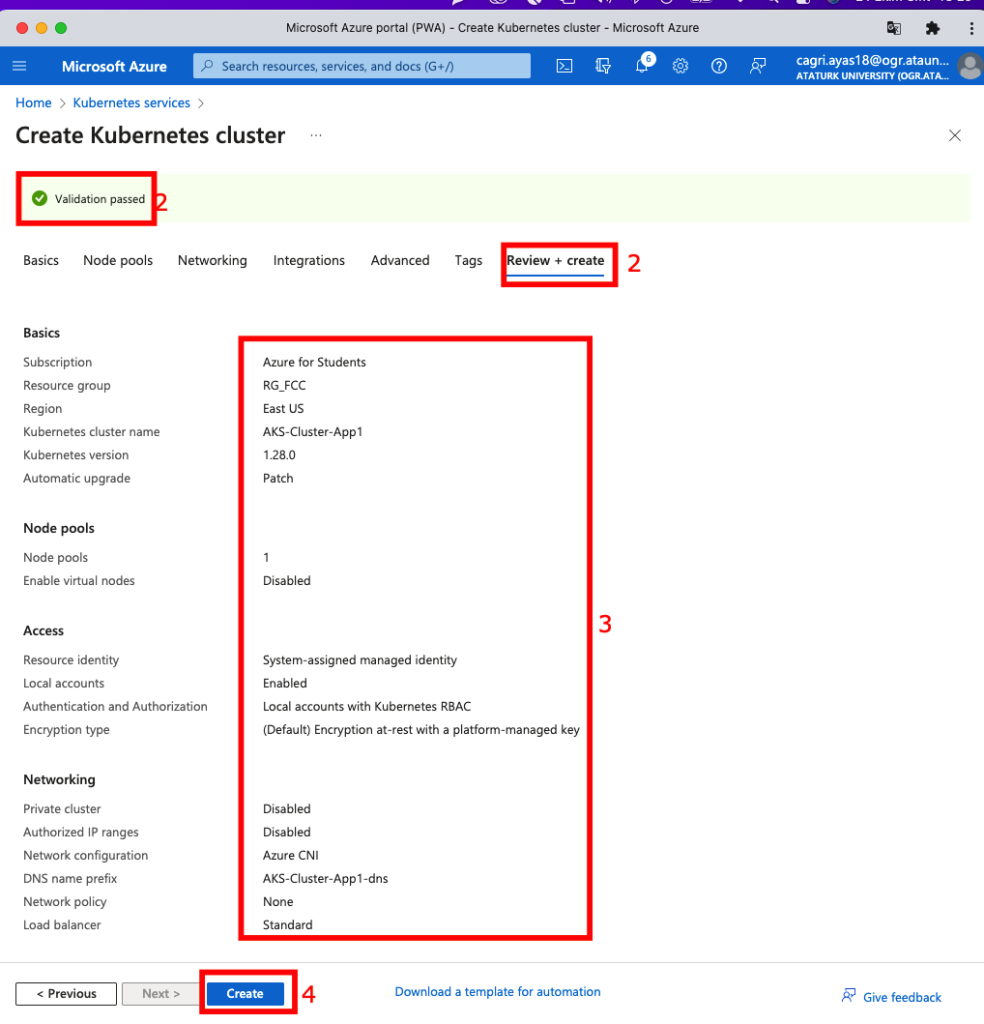Open portal settings gear
Screen dimensions: 984x1024
click(x=681, y=66)
